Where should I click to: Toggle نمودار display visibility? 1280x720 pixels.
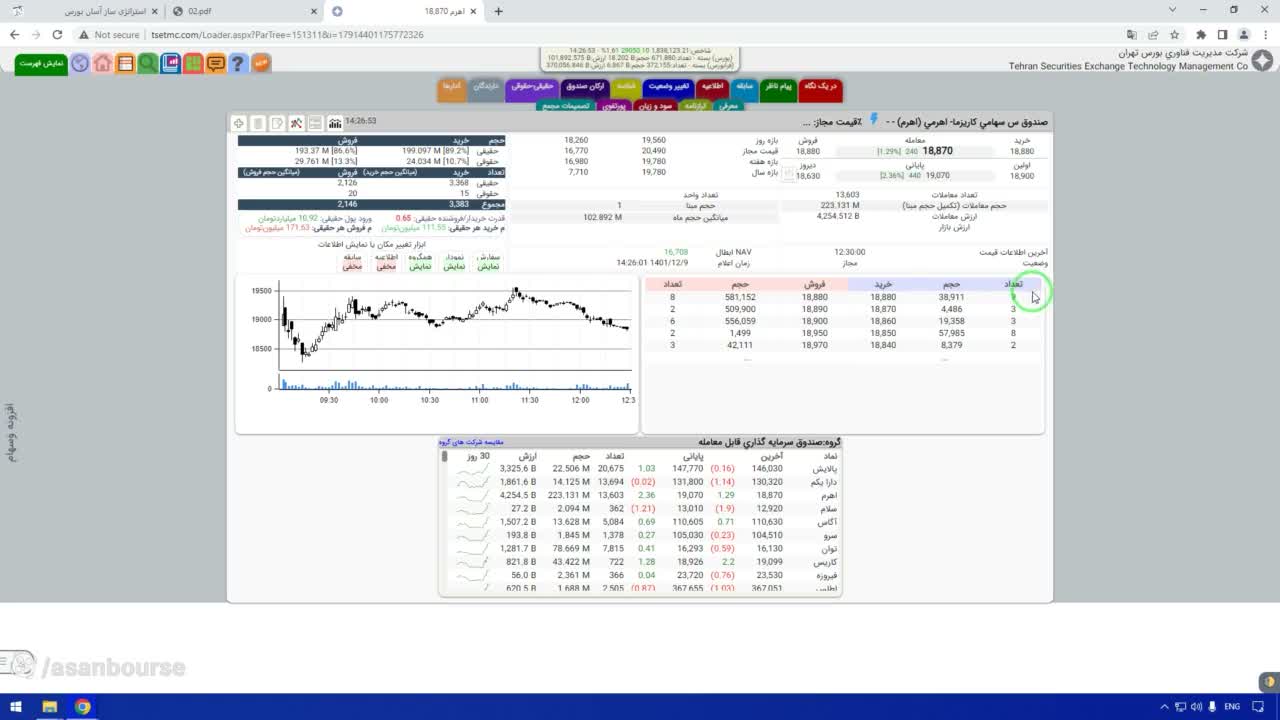pyautogui.click(x=454, y=267)
